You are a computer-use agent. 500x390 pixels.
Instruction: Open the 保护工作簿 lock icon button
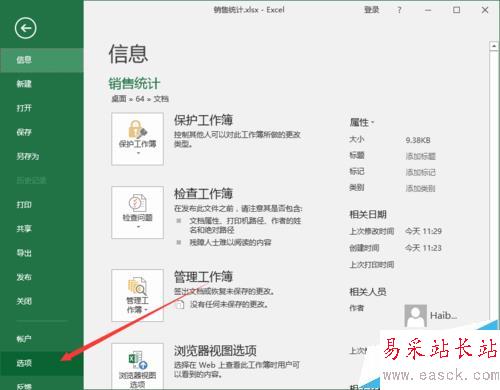137,139
